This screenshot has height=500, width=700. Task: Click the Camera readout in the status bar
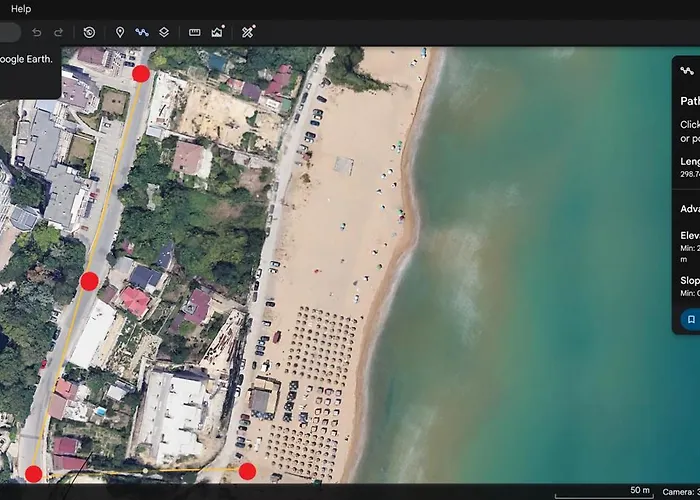tap(680, 492)
